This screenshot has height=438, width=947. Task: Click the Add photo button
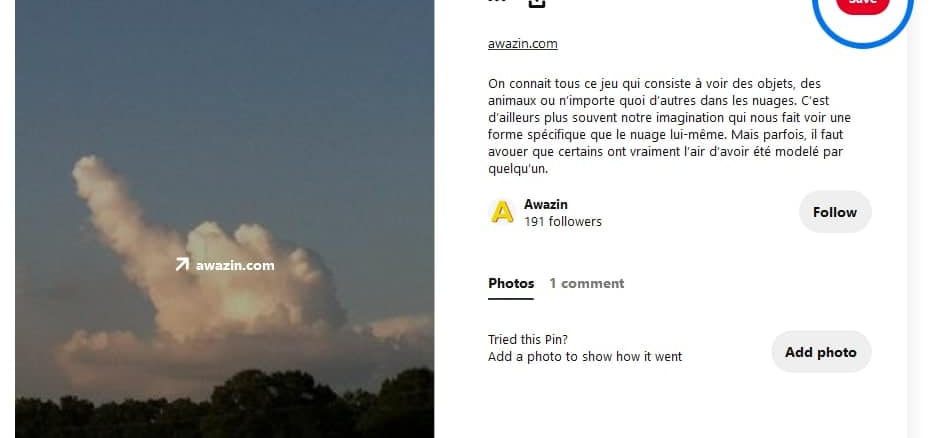click(x=821, y=352)
